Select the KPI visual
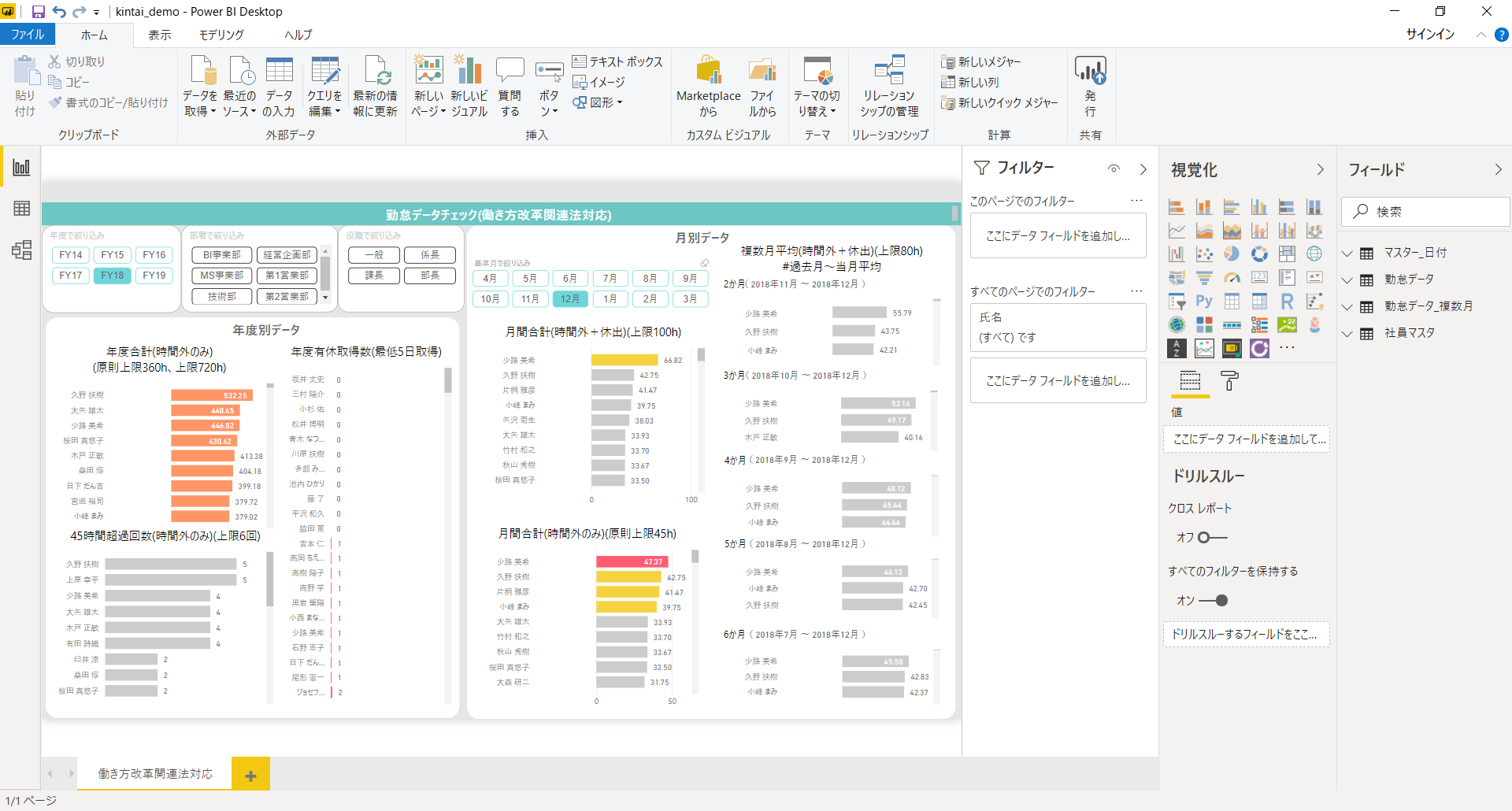The width and height of the screenshot is (1512, 811). [1314, 277]
